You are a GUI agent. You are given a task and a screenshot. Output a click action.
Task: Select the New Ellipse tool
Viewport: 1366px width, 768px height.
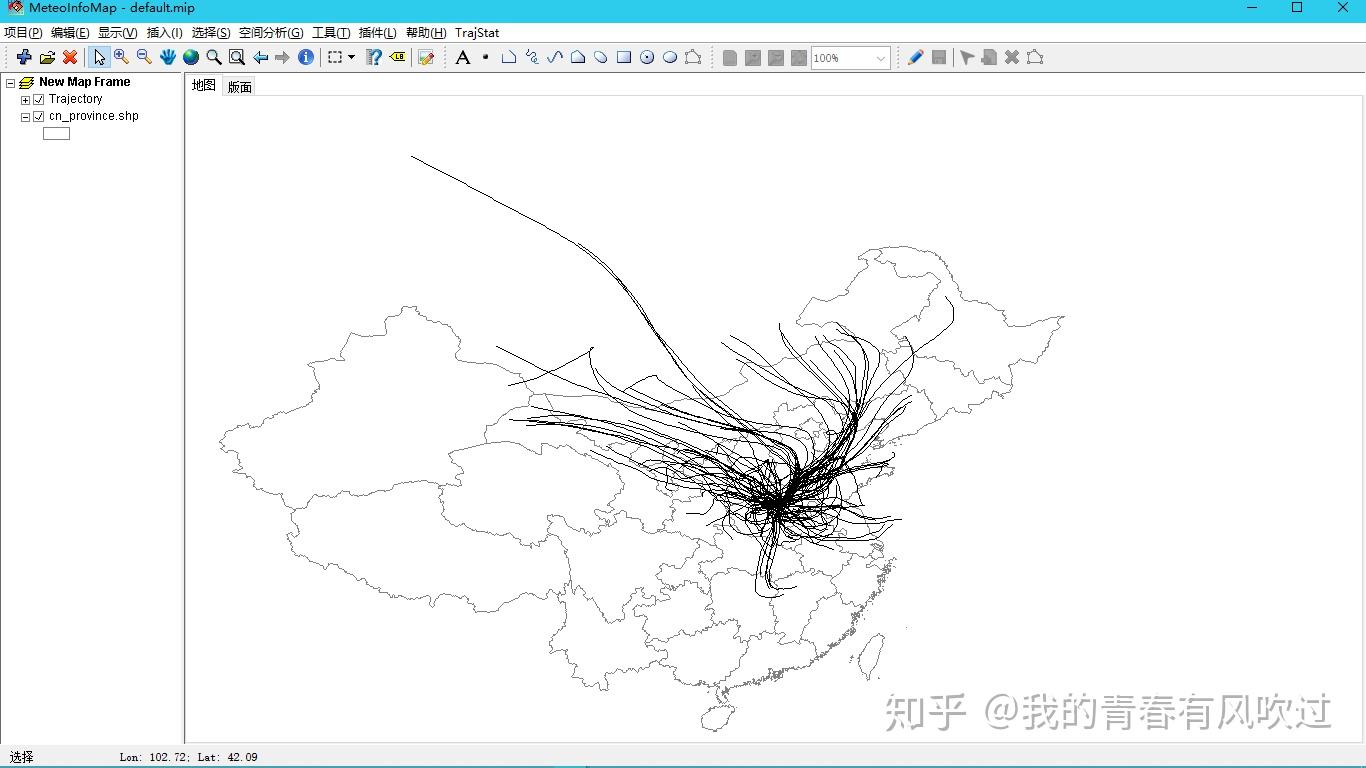[670, 58]
